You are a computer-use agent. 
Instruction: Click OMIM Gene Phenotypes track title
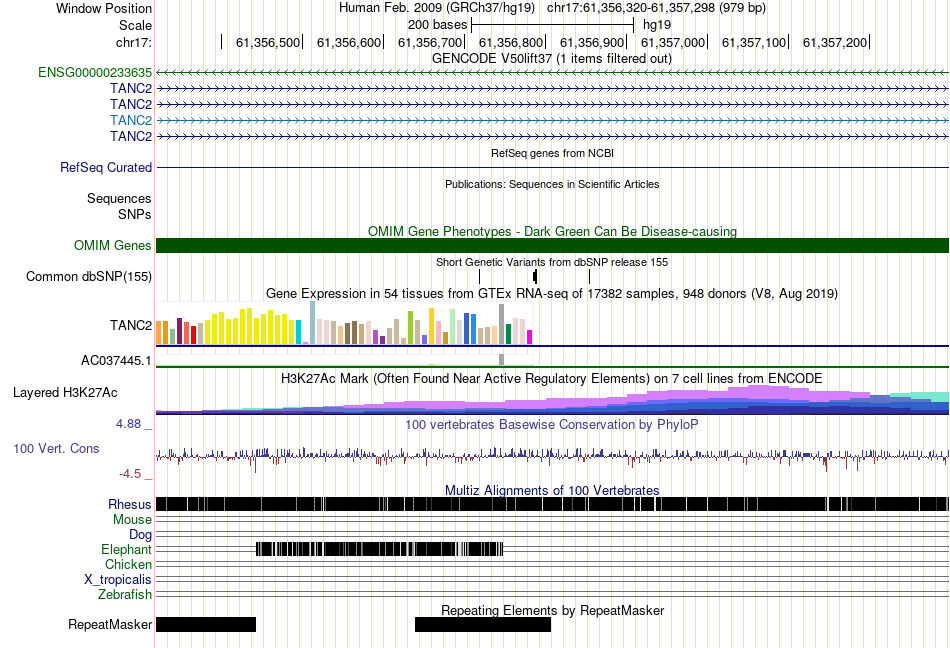pos(553,231)
